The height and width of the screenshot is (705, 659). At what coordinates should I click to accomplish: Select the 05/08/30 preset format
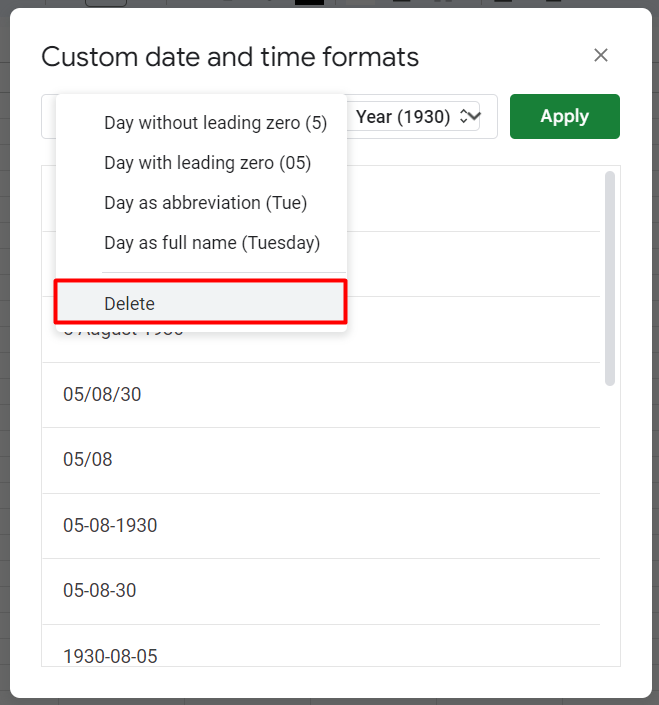coord(321,395)
